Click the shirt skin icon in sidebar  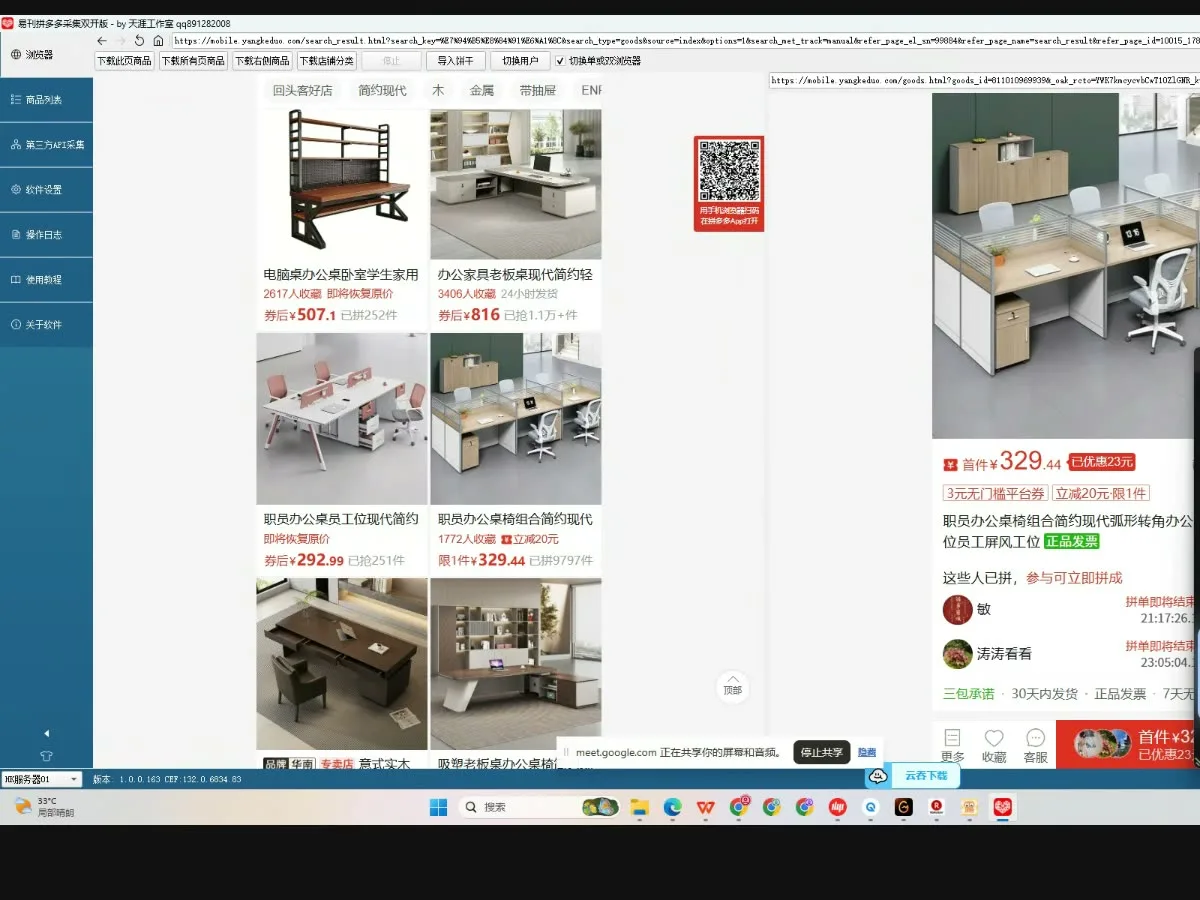[46, 756]
